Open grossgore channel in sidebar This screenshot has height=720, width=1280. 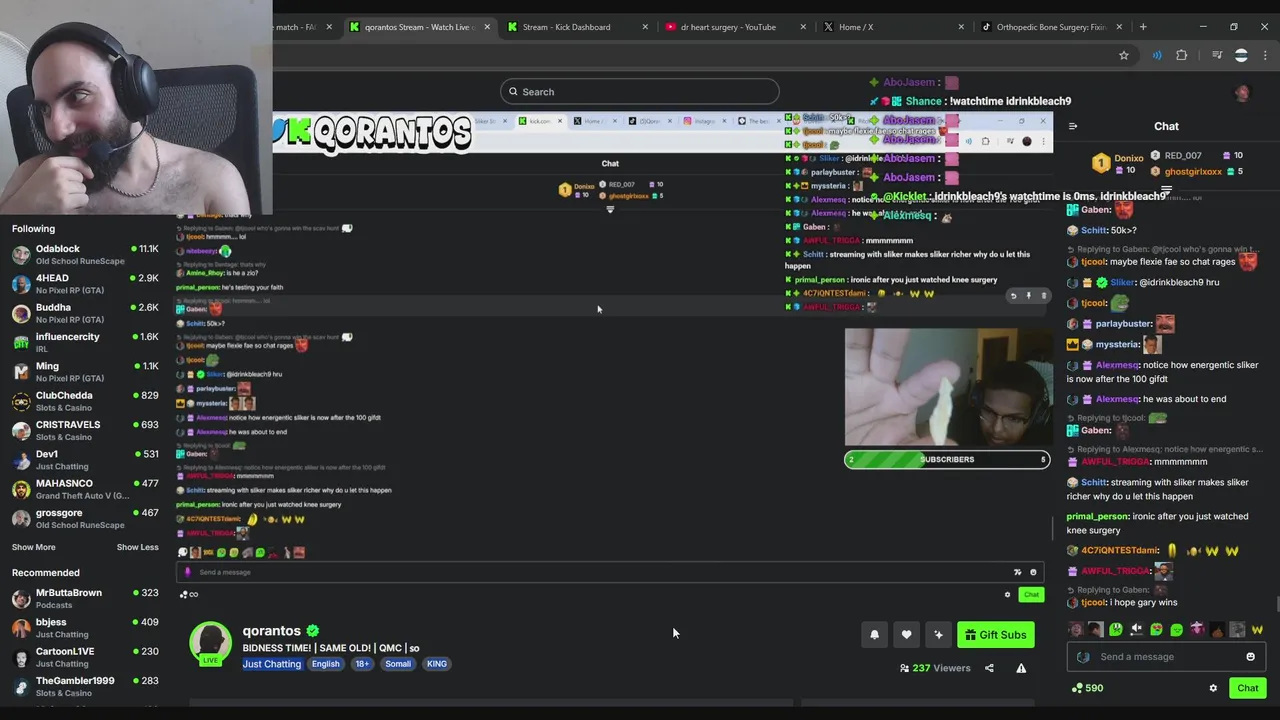tap(85, 518)
